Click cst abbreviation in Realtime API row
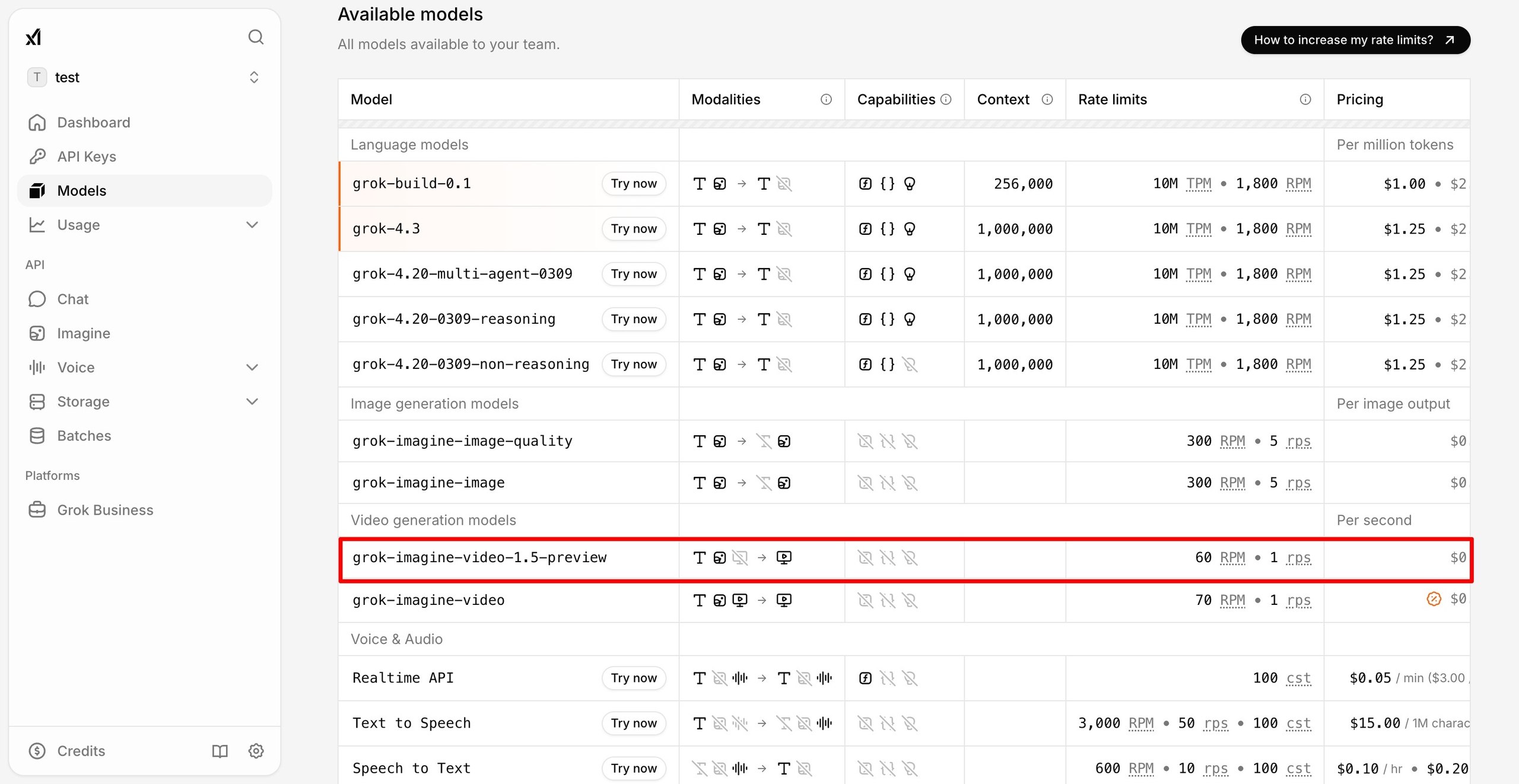Screen dimensions: 1519x784 pos(1298,678)
